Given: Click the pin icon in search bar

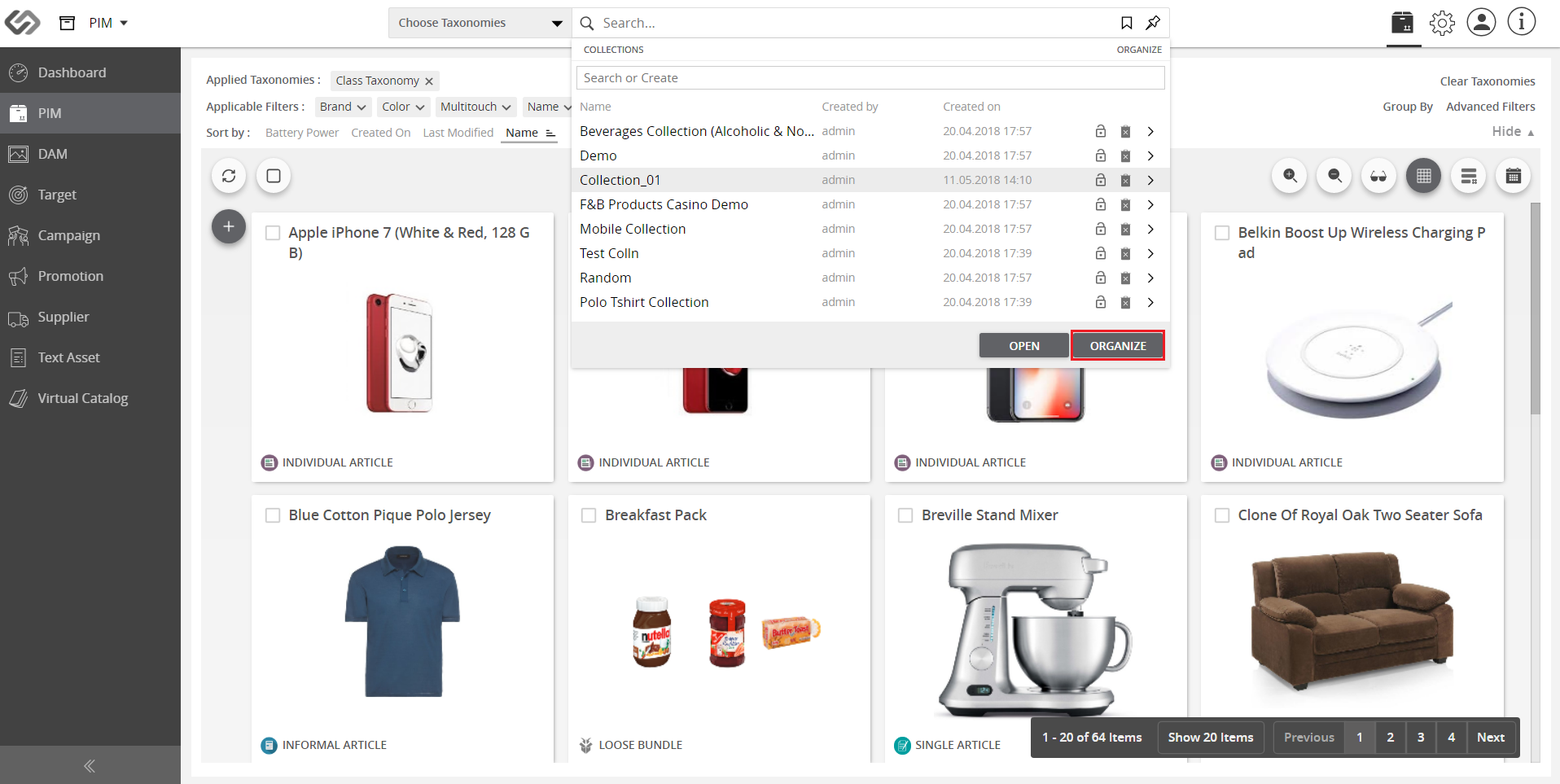Looking at the screenshot, I should pos(1153,23).
